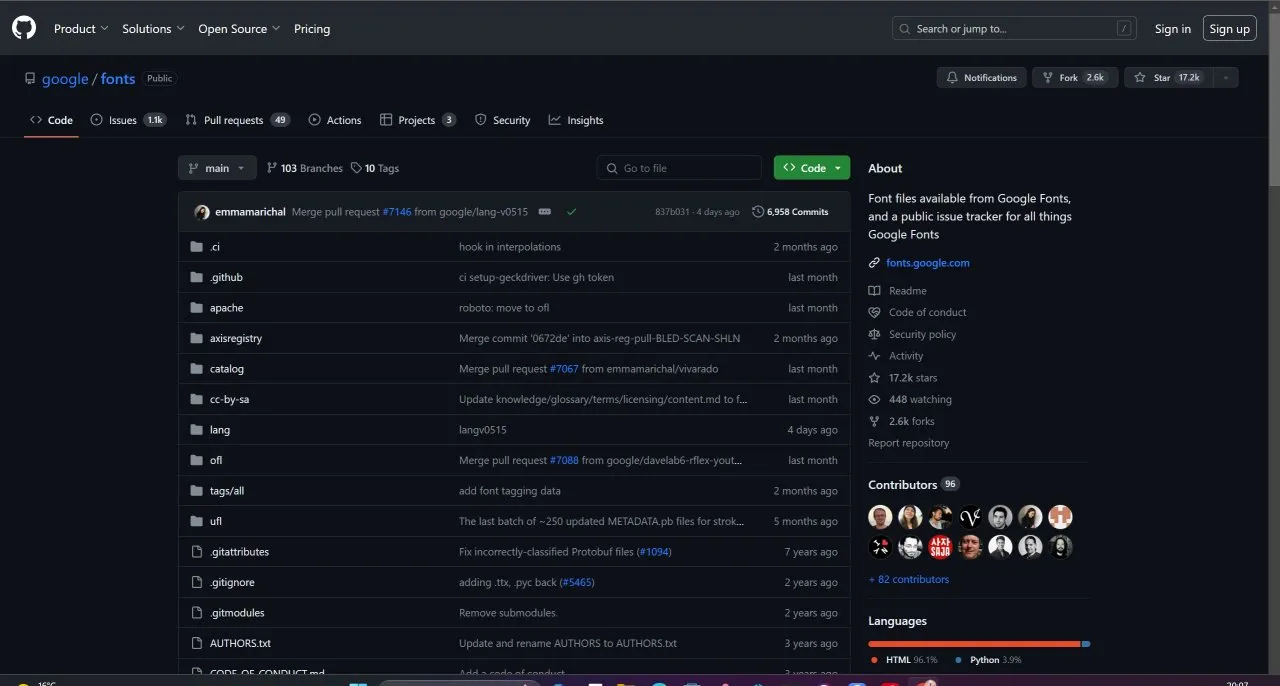Screen dimensions: 1280x686
Task: Click the Notifications bell button
Action: pyautogui.click(x=981, y=77)
